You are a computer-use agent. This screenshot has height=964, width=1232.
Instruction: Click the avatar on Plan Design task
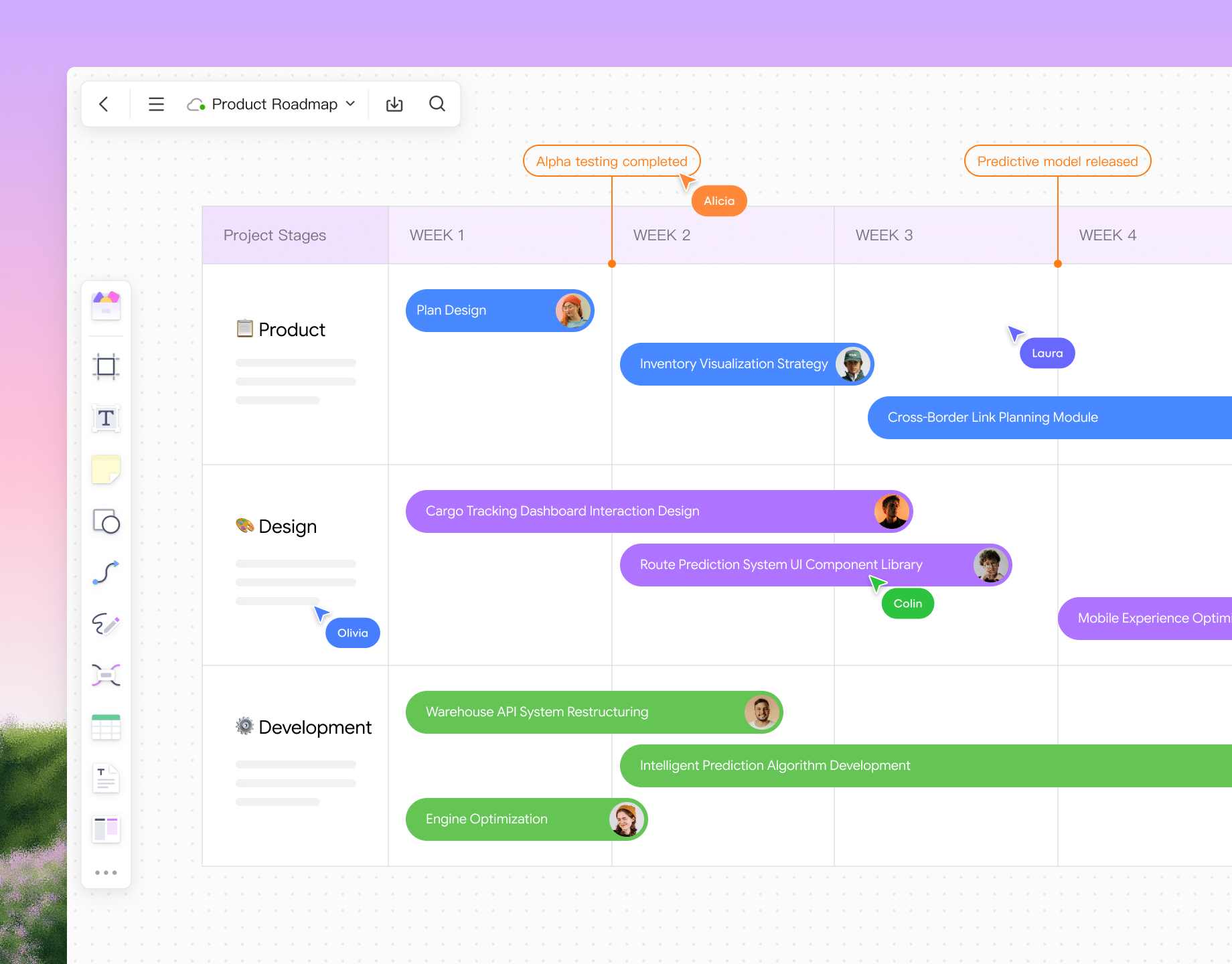tap(572, 310)
